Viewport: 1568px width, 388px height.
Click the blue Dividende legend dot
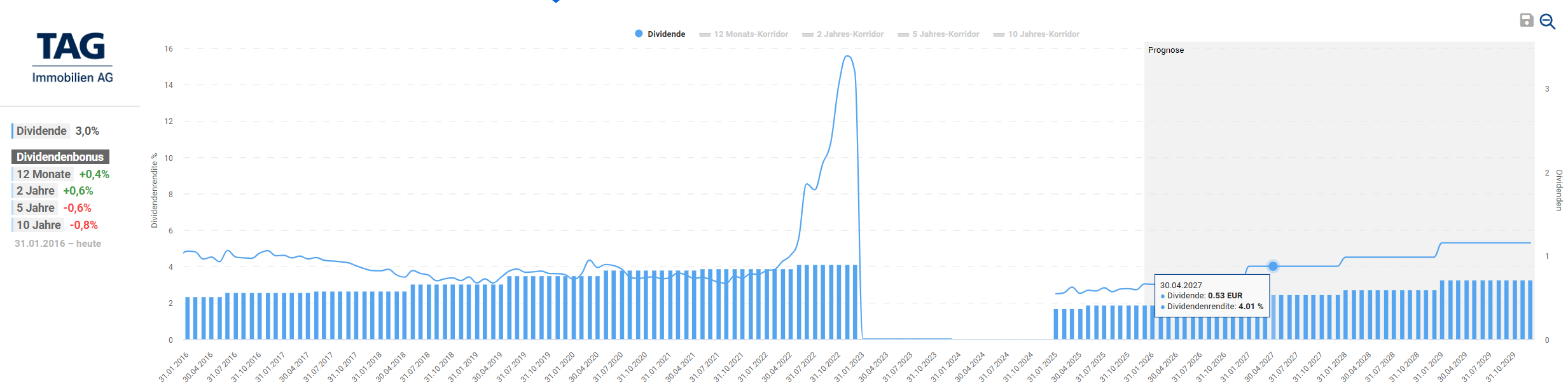(x=639, y=34)
